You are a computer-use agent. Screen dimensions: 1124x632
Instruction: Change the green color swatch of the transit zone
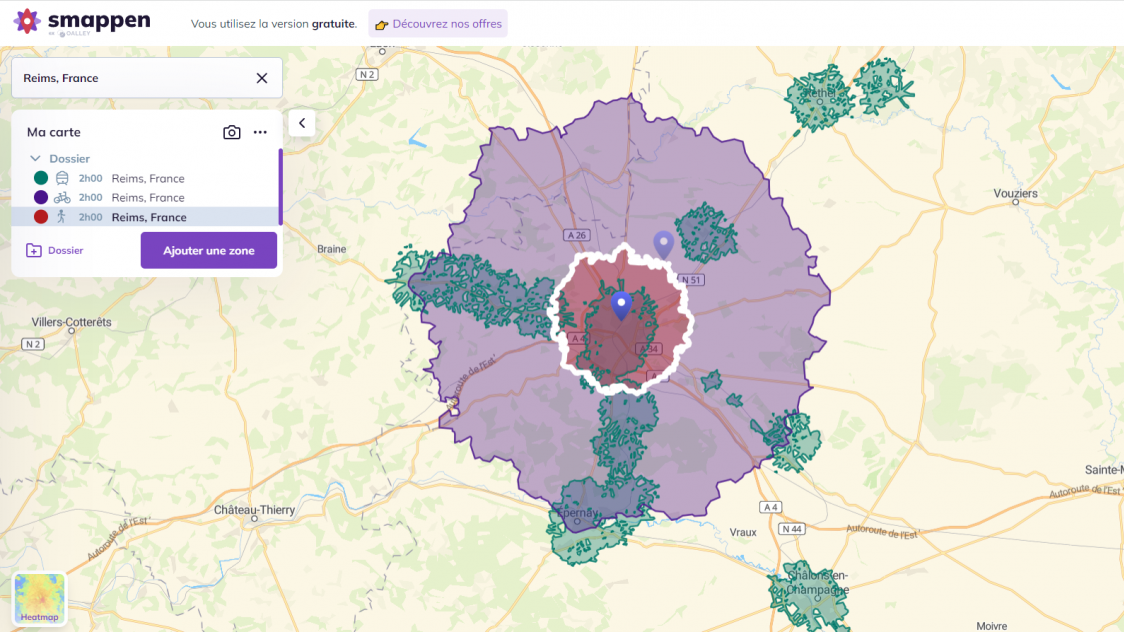(40, 178)
